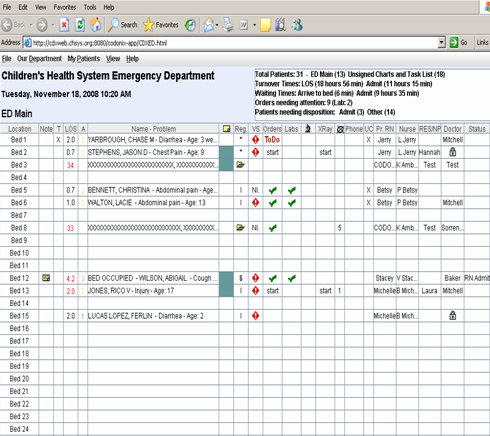Click green Labs checkmark for Bed 6

coord(292,203)
